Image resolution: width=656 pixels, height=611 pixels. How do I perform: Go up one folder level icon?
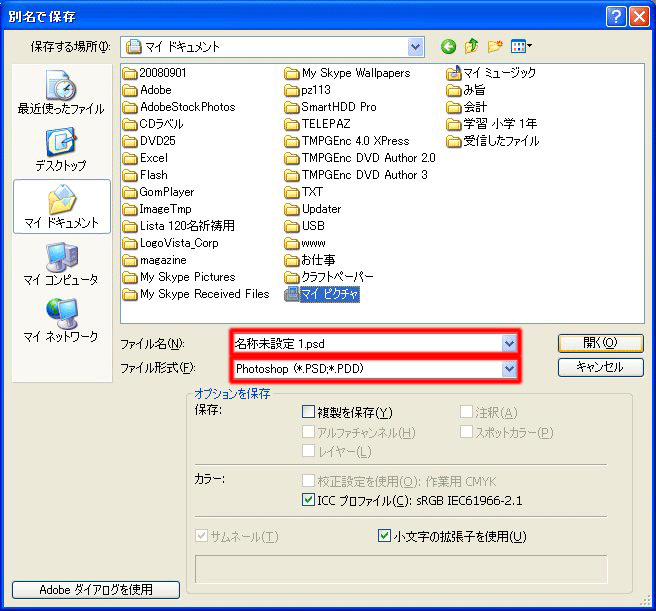click(472, 46)
